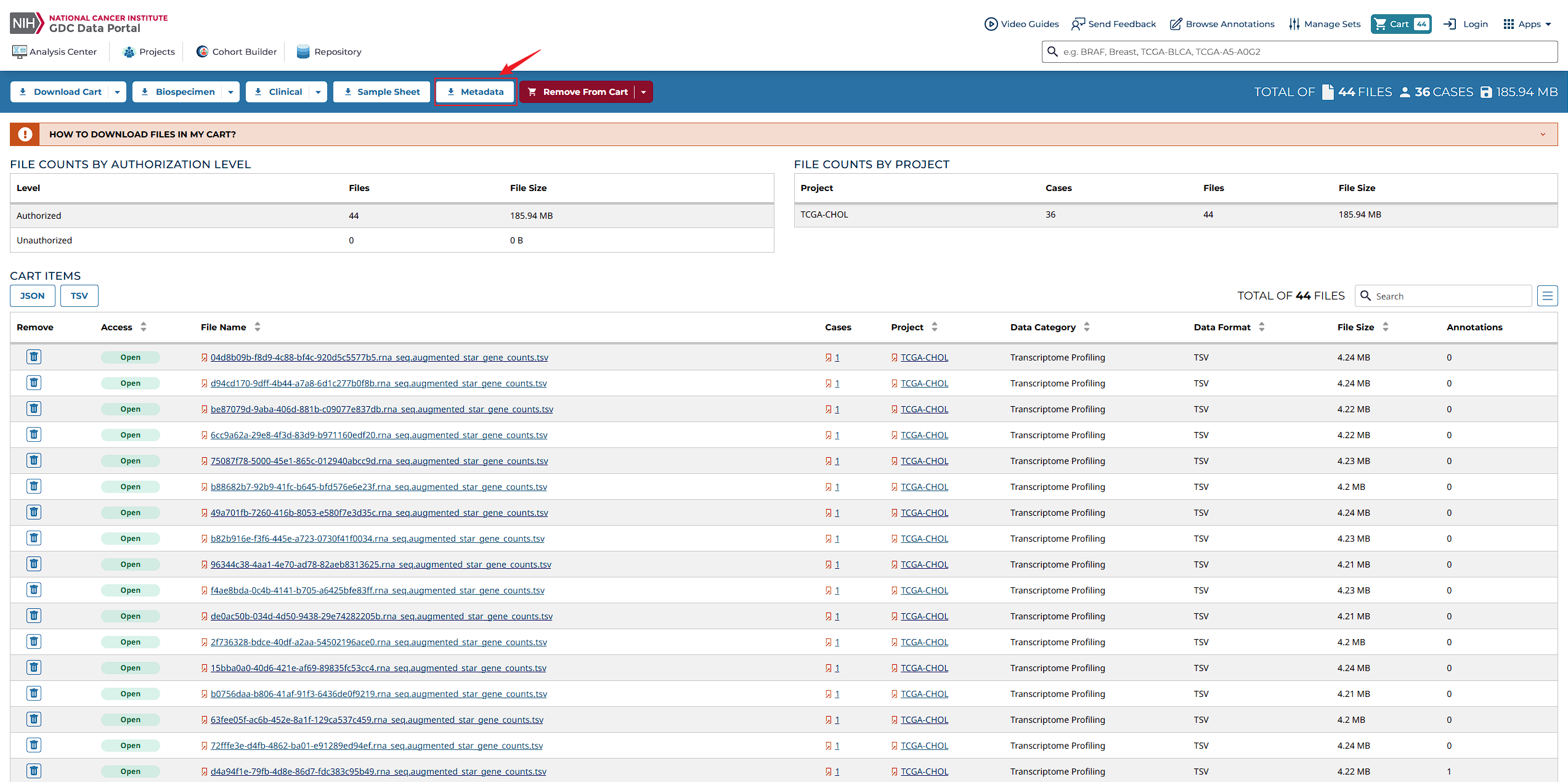Remove file b82b916e via its trash icon
Screen dimensions: 1568x782
coord(34,538)
